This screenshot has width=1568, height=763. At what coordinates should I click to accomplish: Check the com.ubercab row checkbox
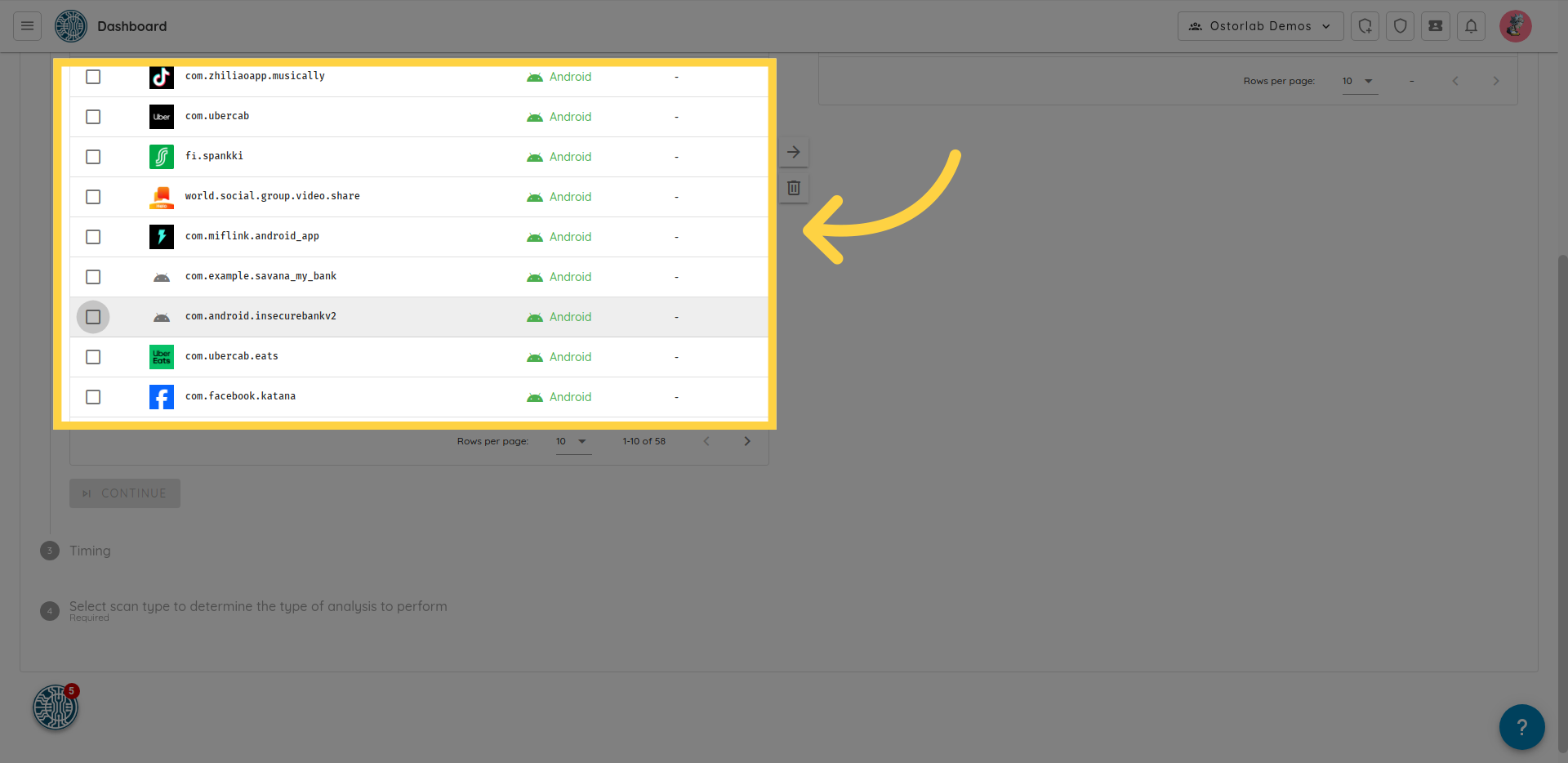pos(93,117)
